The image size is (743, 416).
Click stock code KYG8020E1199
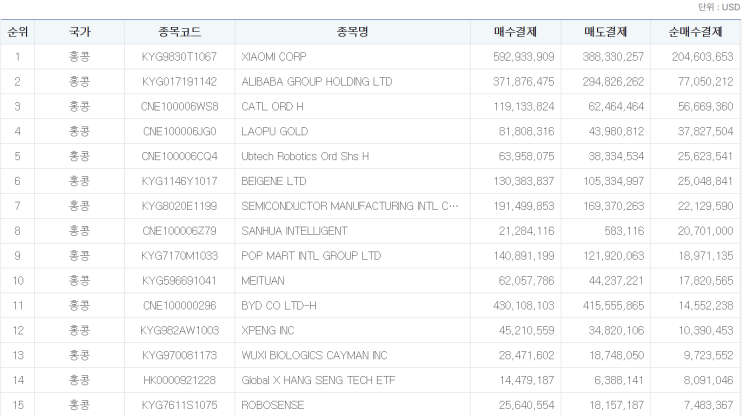179,206
